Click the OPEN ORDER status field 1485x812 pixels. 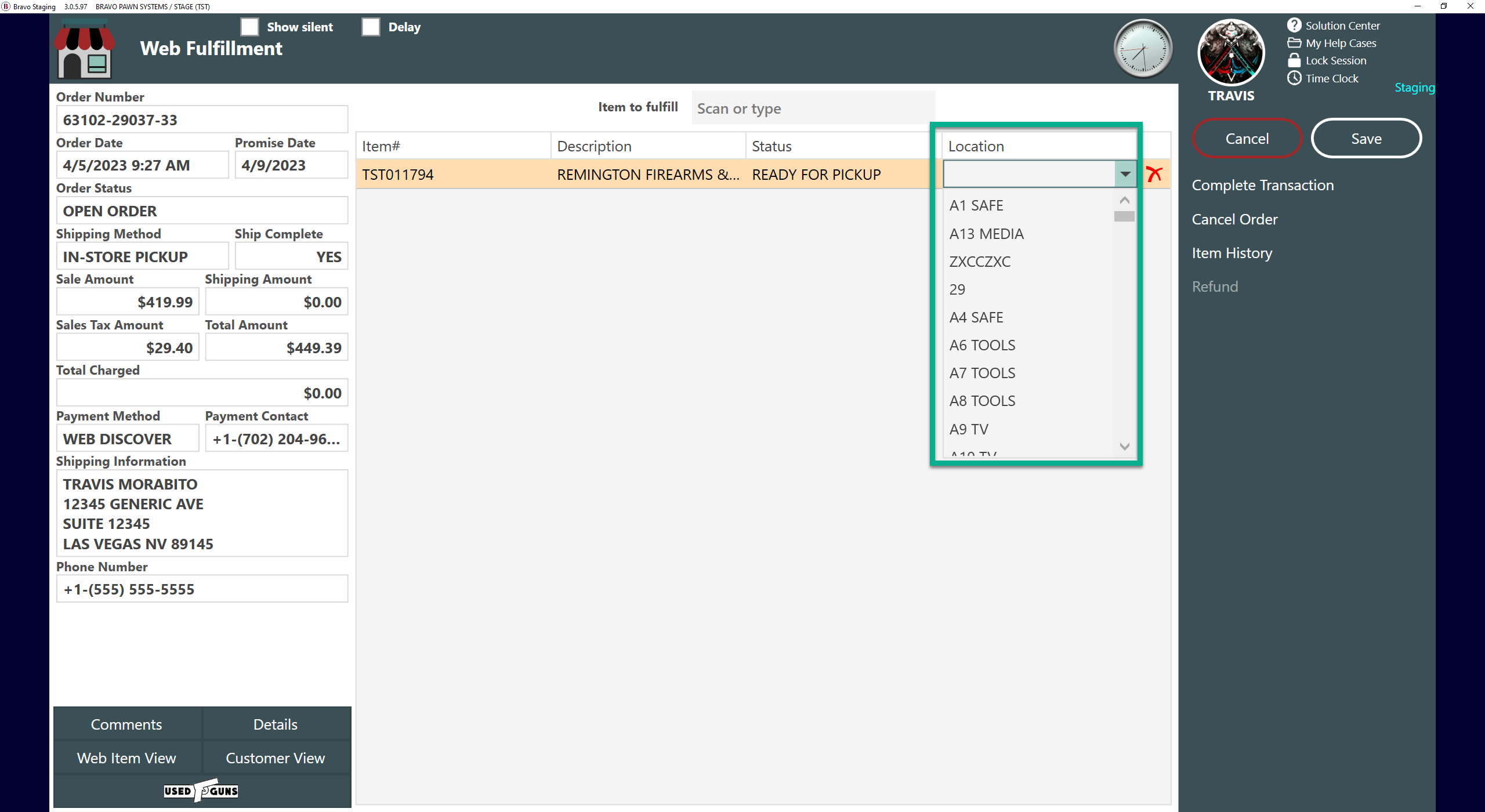click(202, 211)
